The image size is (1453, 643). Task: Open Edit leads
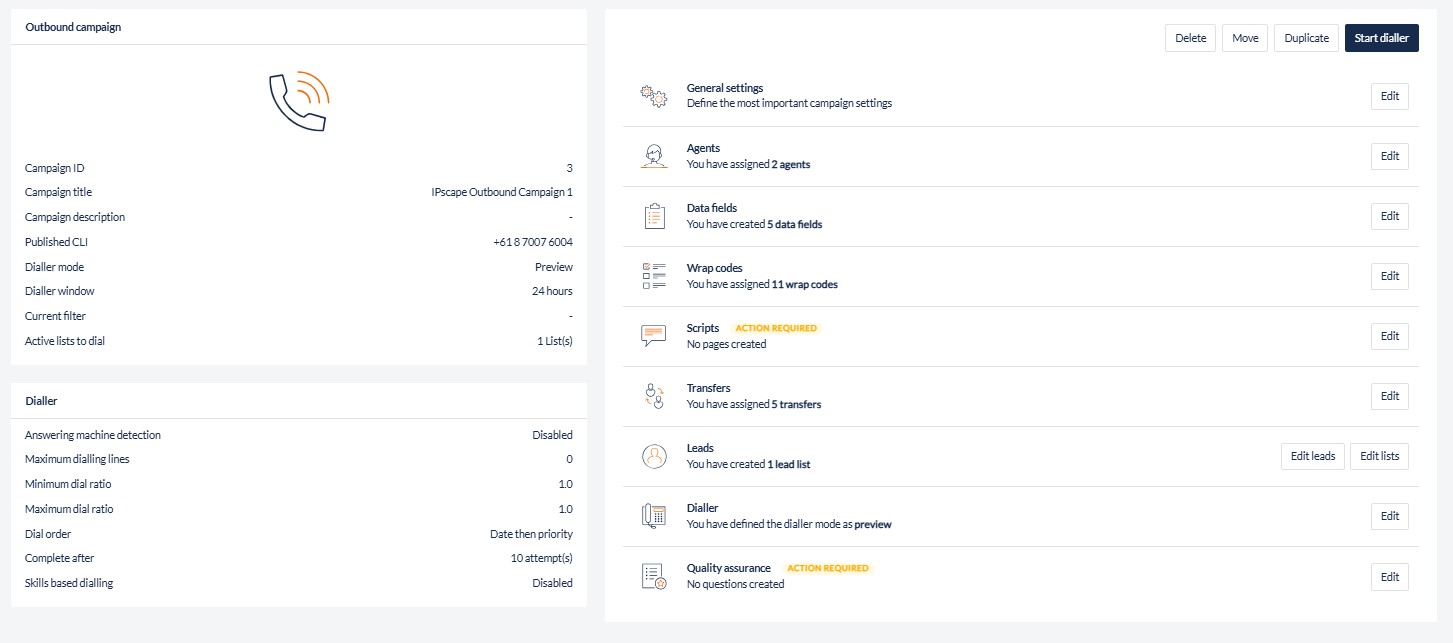[x=1312, y=456]
